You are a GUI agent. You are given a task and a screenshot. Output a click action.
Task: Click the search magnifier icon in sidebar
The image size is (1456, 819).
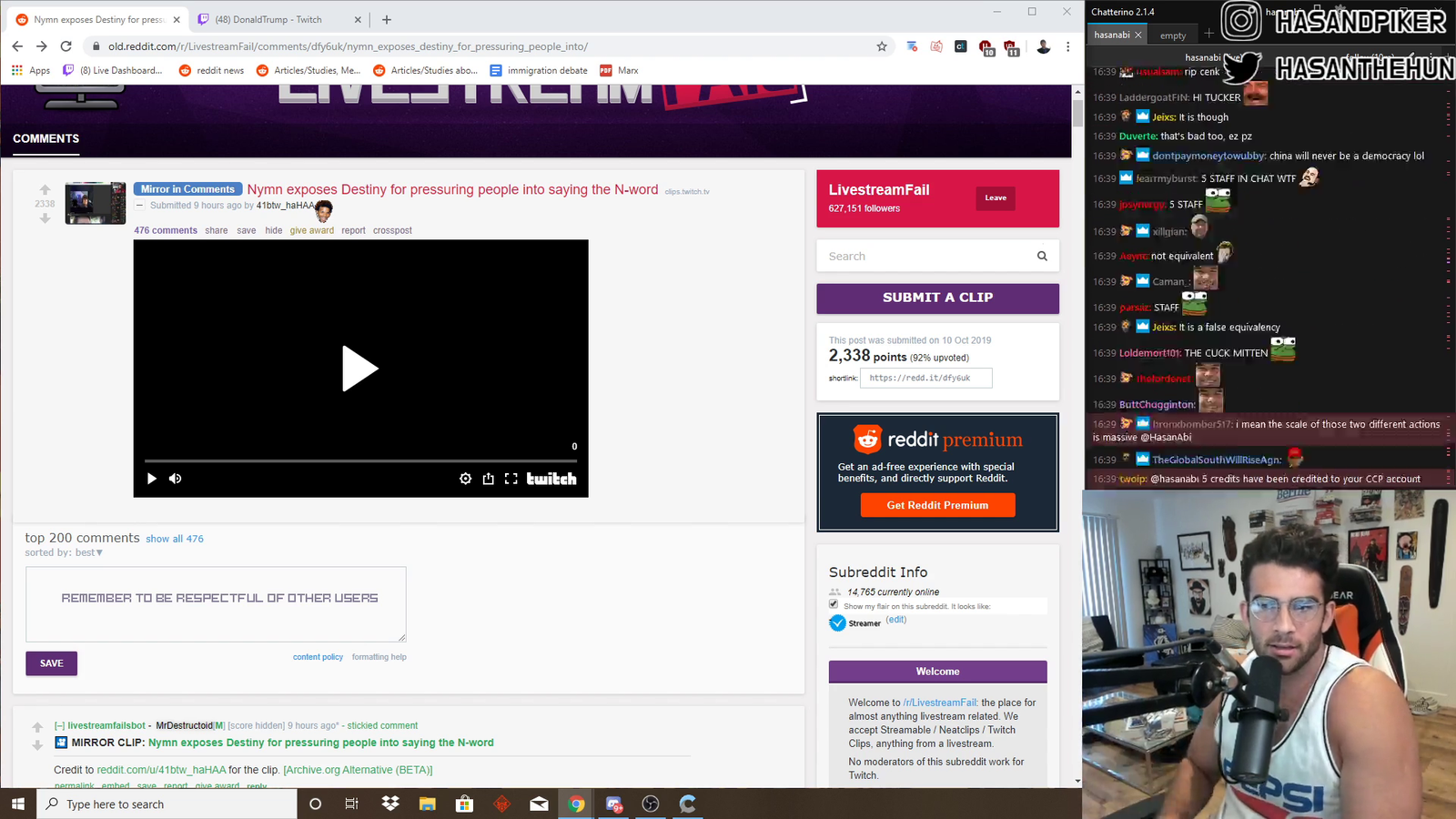tap(1042, 256)
